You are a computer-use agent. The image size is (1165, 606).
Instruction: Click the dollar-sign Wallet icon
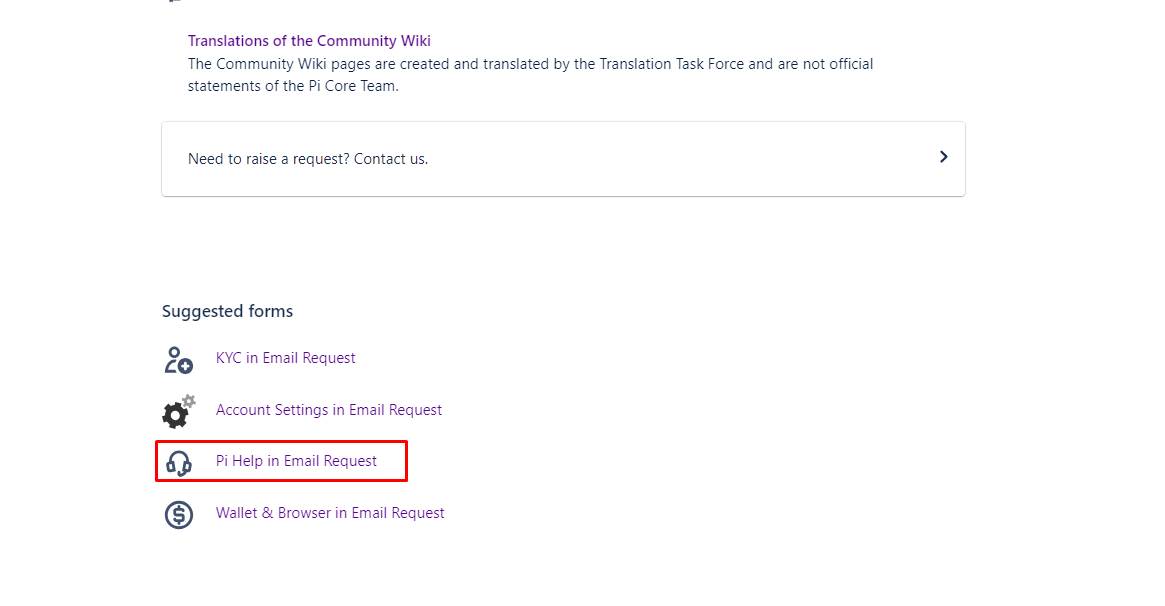179,515
